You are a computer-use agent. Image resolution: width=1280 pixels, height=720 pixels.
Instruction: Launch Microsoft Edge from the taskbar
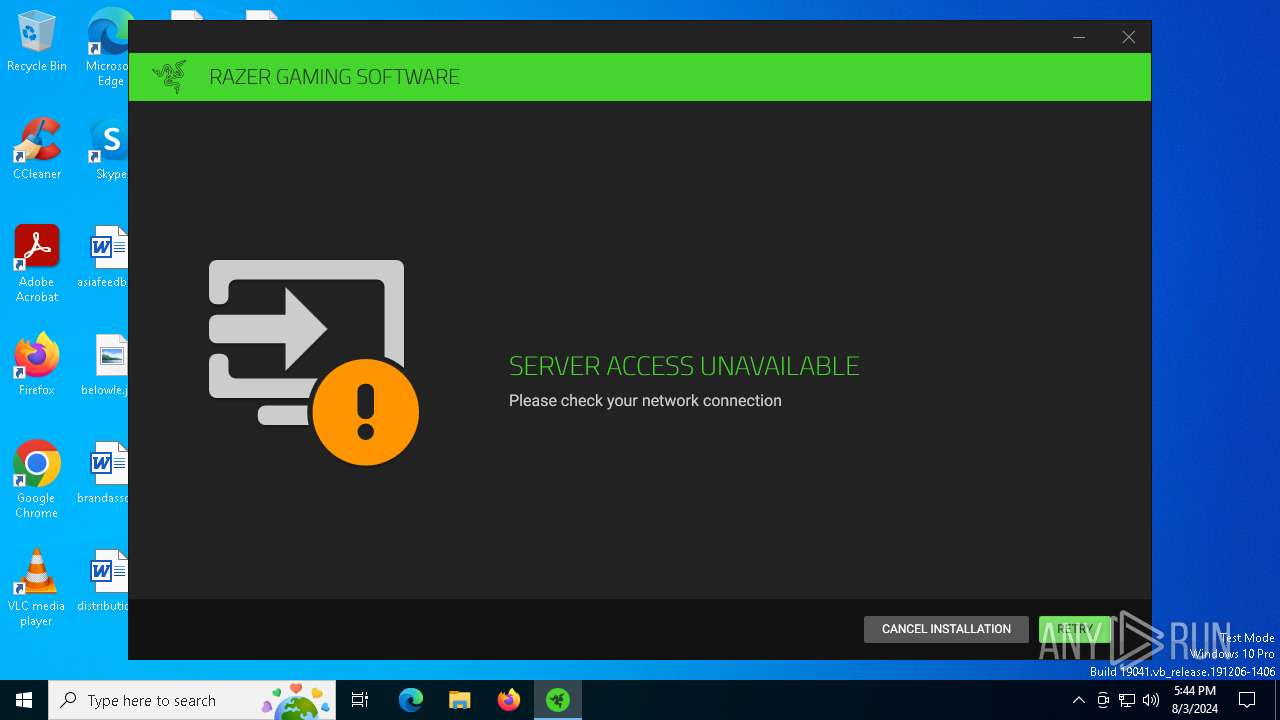[411, 700]
